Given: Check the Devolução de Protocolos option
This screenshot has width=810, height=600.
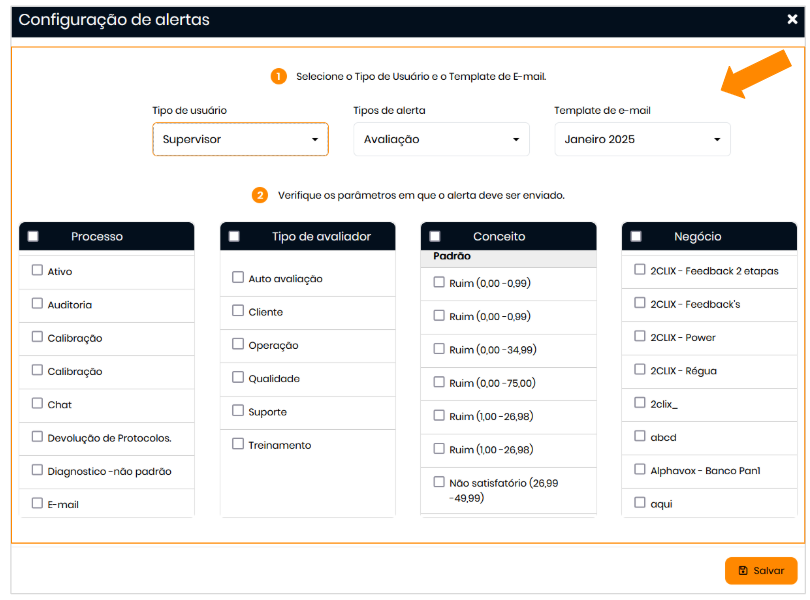Looking at the screenshot, I should coord(37,437).
